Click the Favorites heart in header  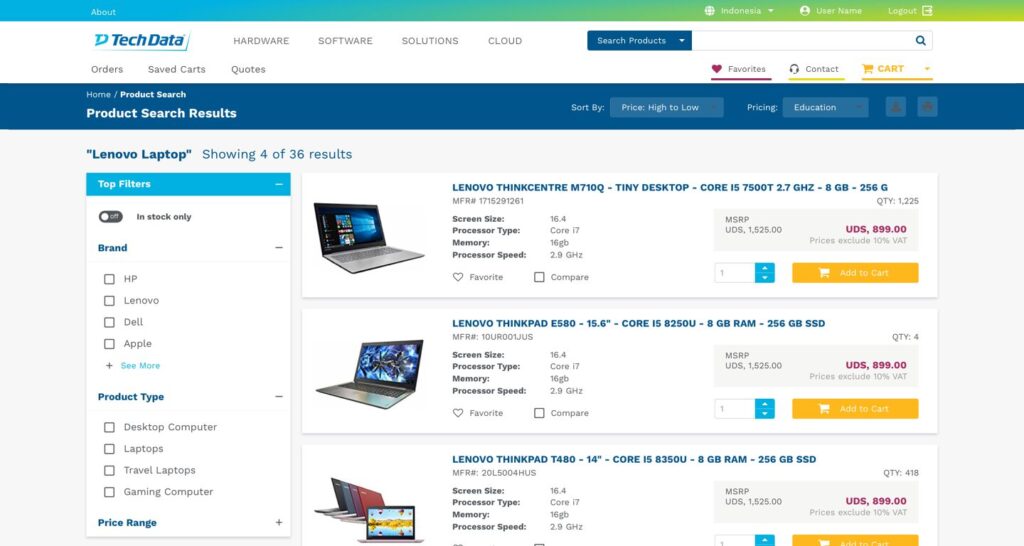tap(716, 69)
